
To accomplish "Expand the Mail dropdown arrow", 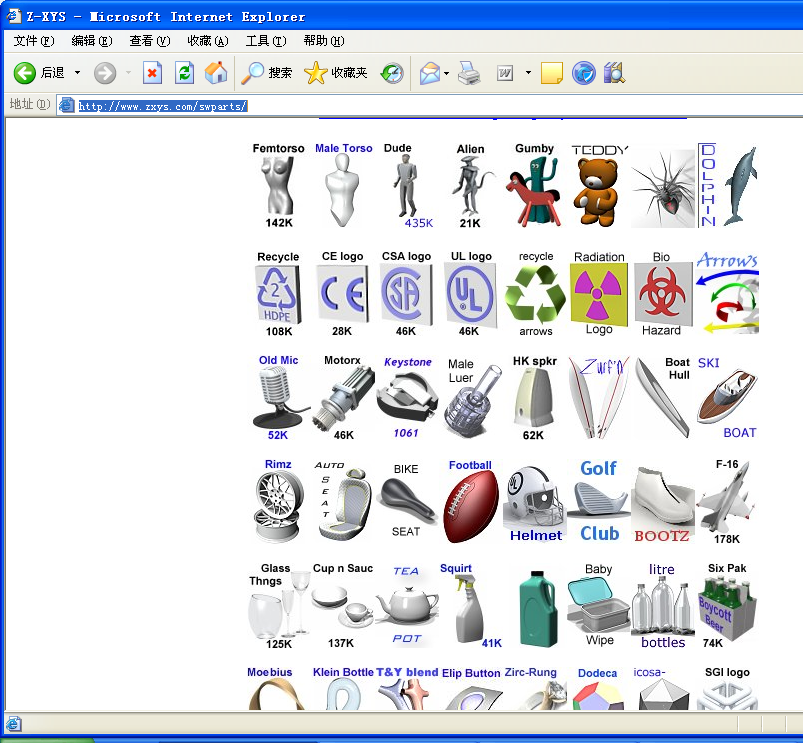I will pyautogui.click(x=447, y=73).
